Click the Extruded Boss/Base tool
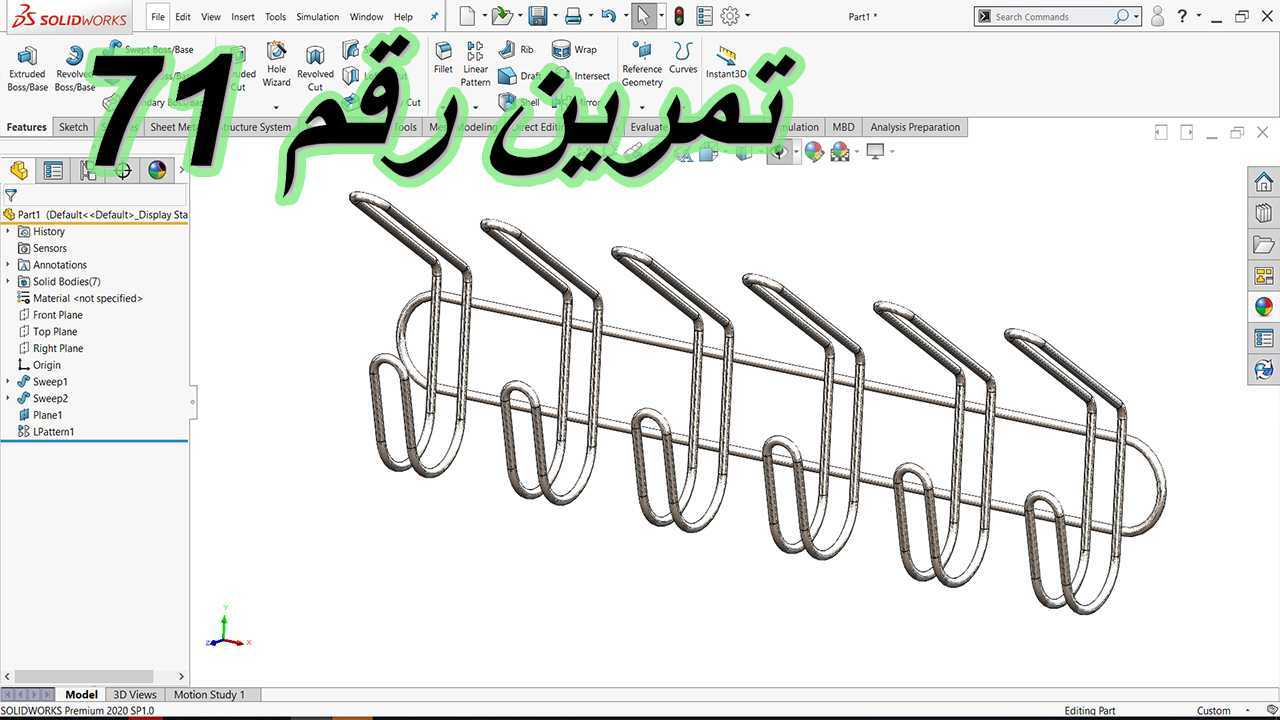1280x720 pixels. [x=27, y=68]
